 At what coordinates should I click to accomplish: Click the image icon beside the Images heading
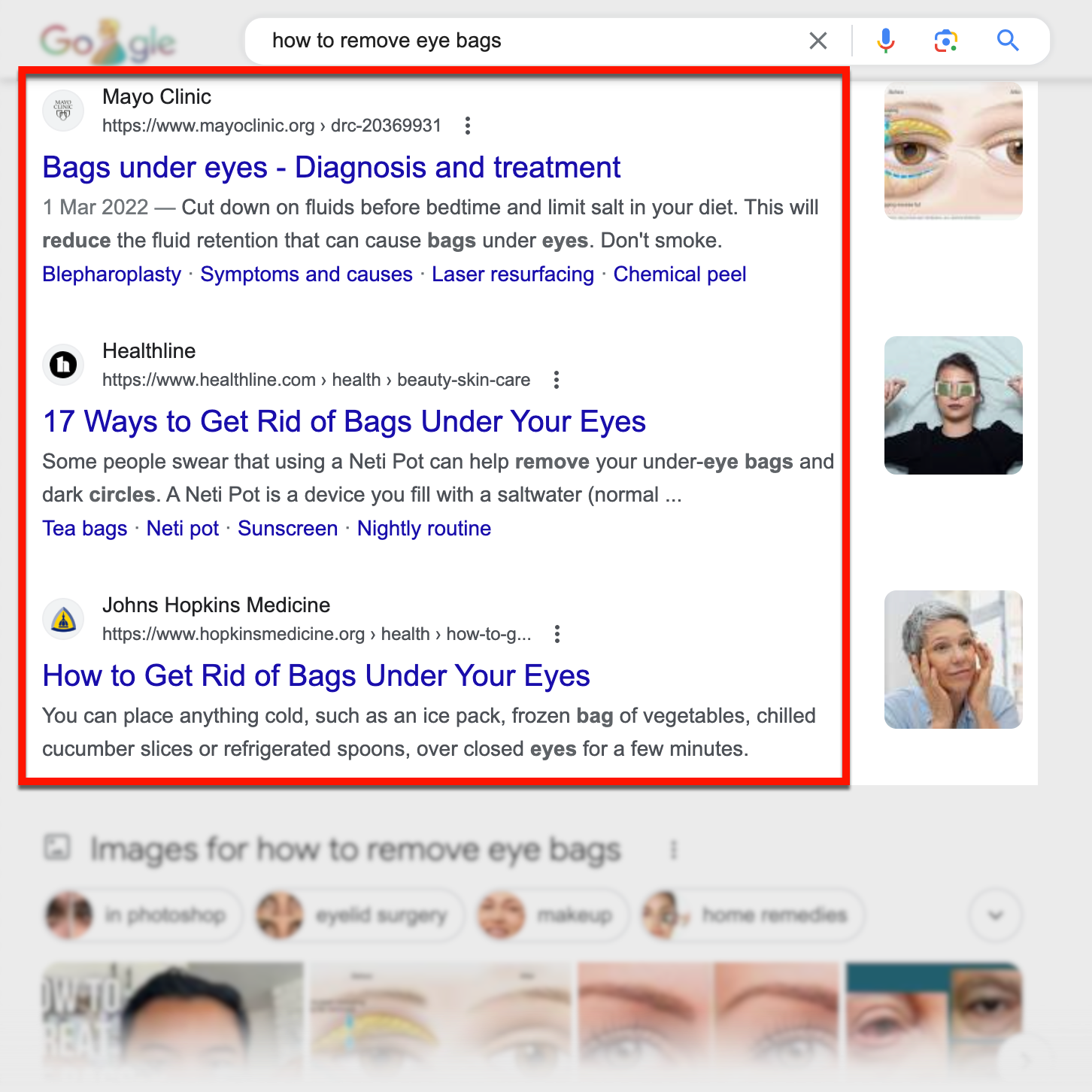pyautogui.click(x=57, y=848)
